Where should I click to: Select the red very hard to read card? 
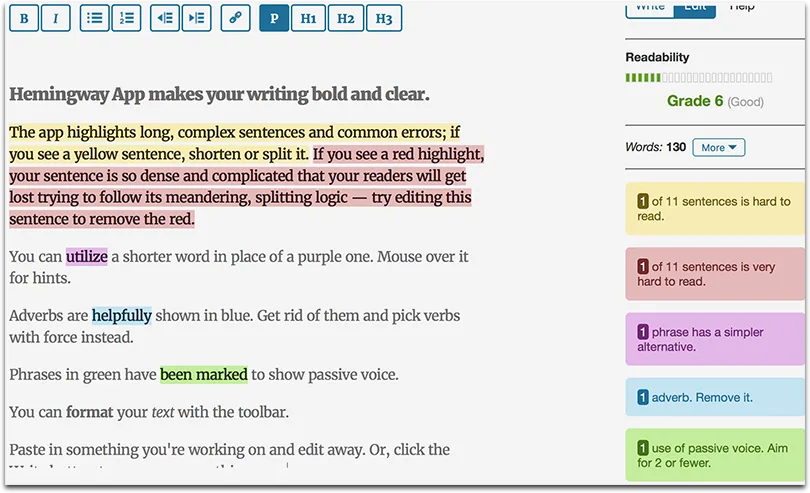[715, 274]
